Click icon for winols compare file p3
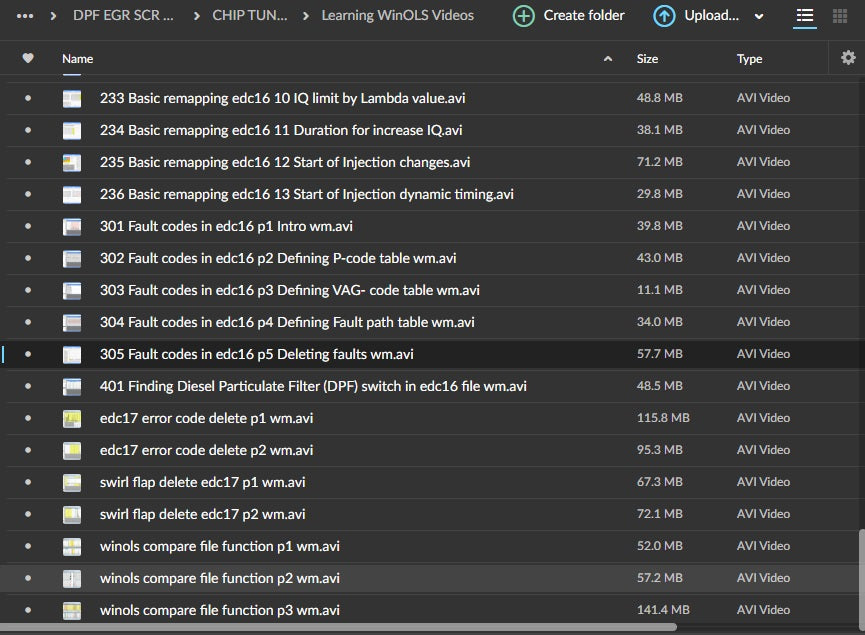865x635 pixels. click(x=72, y=610)
